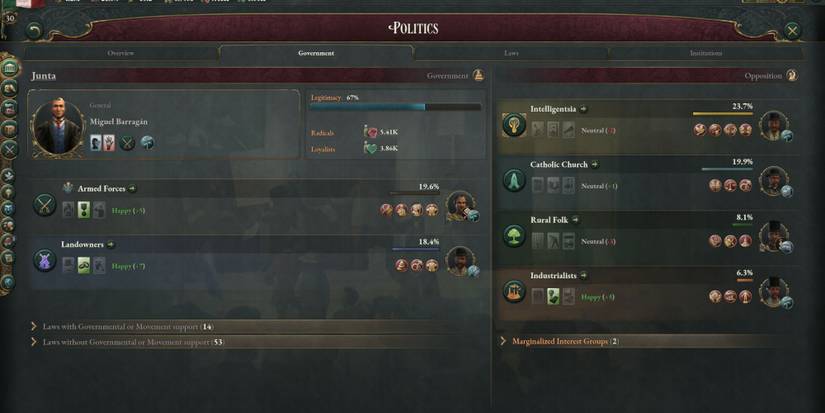Click the Loyalists population icon
825x413 pixels.
370,148
